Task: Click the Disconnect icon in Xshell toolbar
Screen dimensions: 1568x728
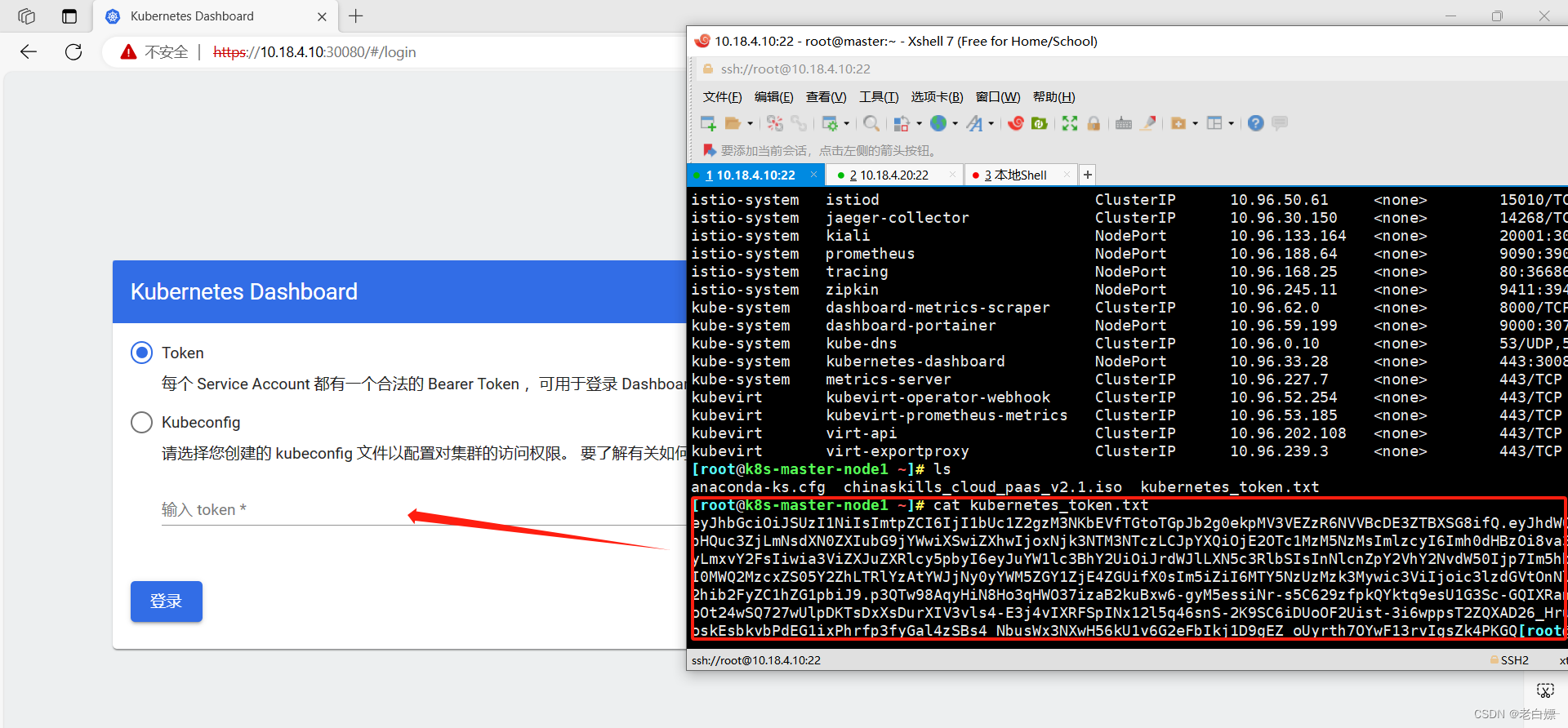Action: pos(775,123)
